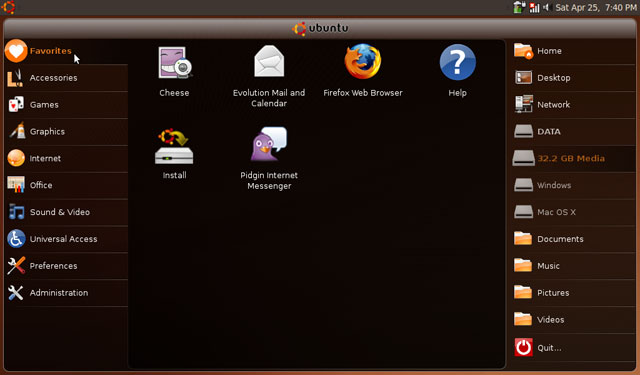Open the clock showing Sat Apr 25, 7:40 PM

coord(596,7)
